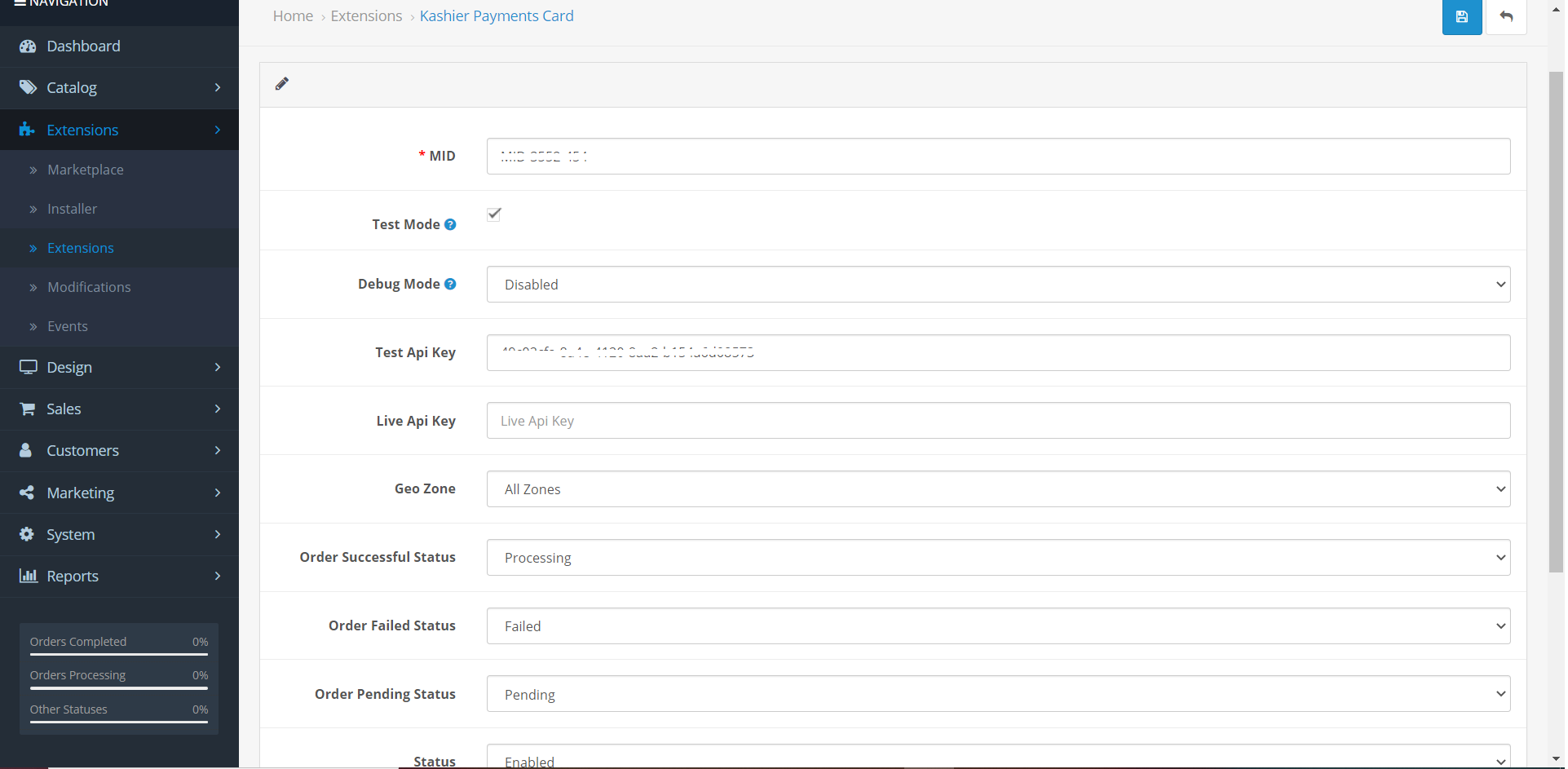Screen dimensions: 1568x769
Task: Click the Live Api Key input field
Action: 998,421
